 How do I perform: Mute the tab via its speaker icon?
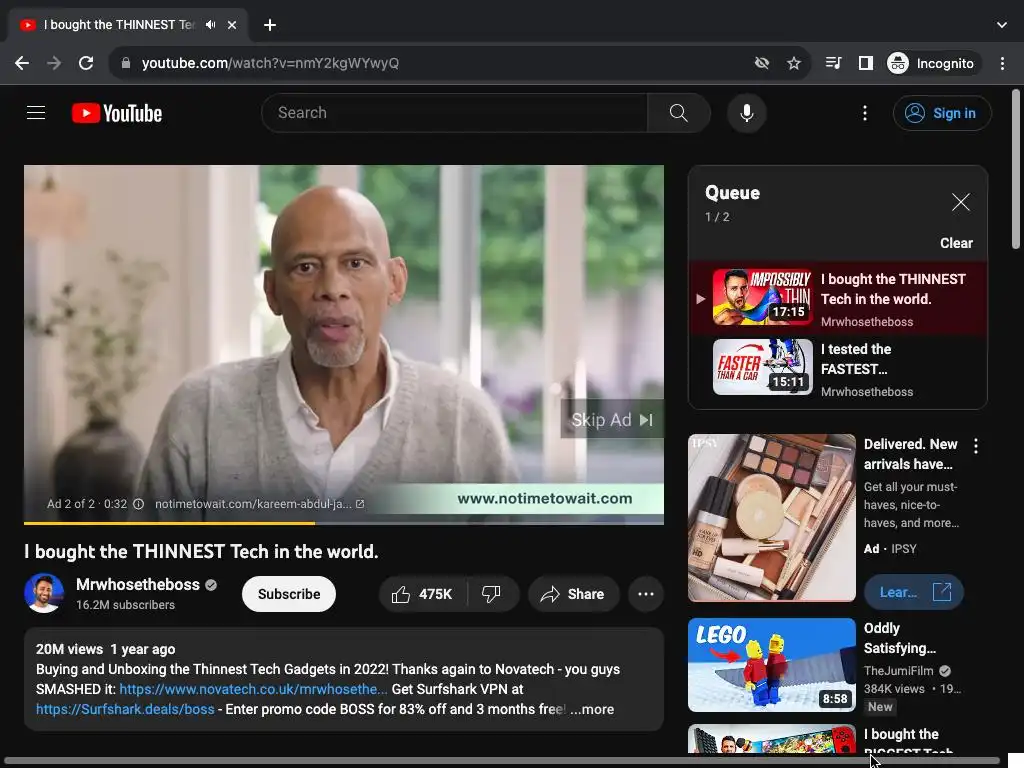[210, 25]
